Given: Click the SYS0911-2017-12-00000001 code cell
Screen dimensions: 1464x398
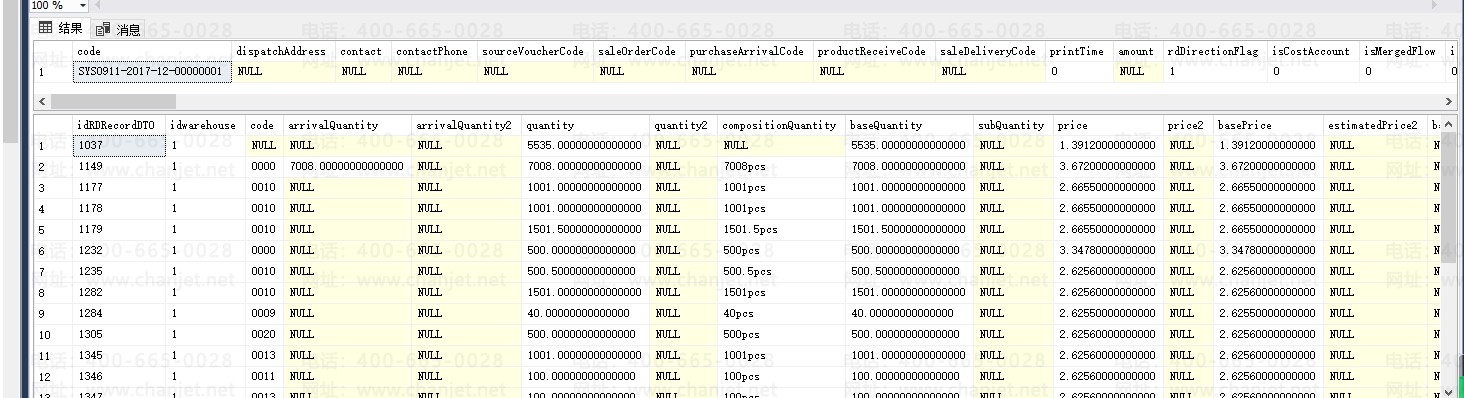Looking at the screenshot, I should point(153,71).
